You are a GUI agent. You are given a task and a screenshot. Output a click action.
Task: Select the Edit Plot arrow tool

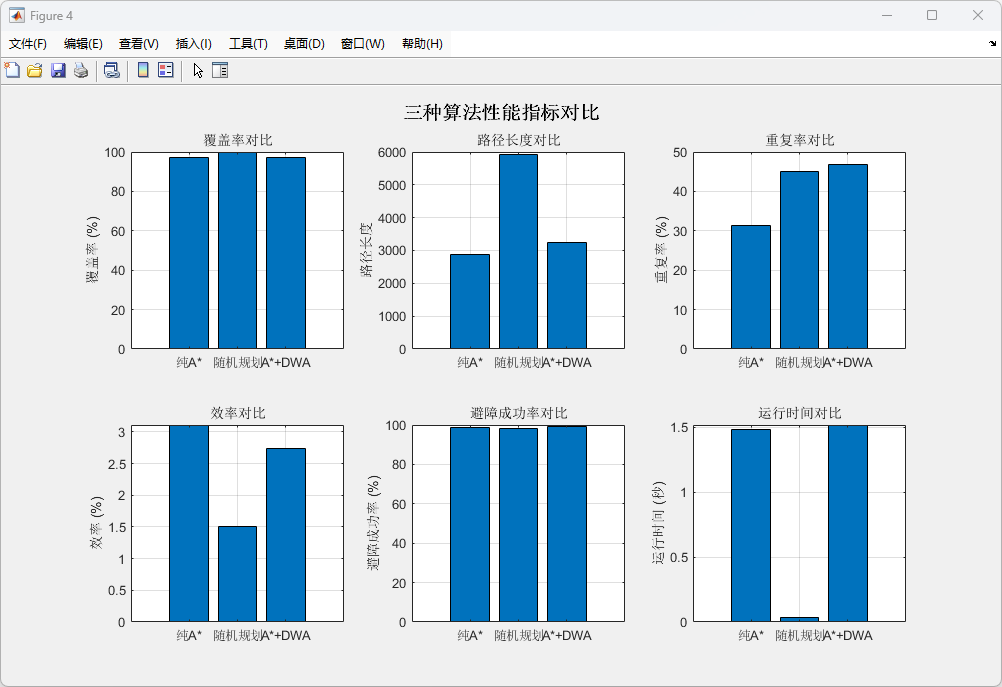tap(198, 70)
